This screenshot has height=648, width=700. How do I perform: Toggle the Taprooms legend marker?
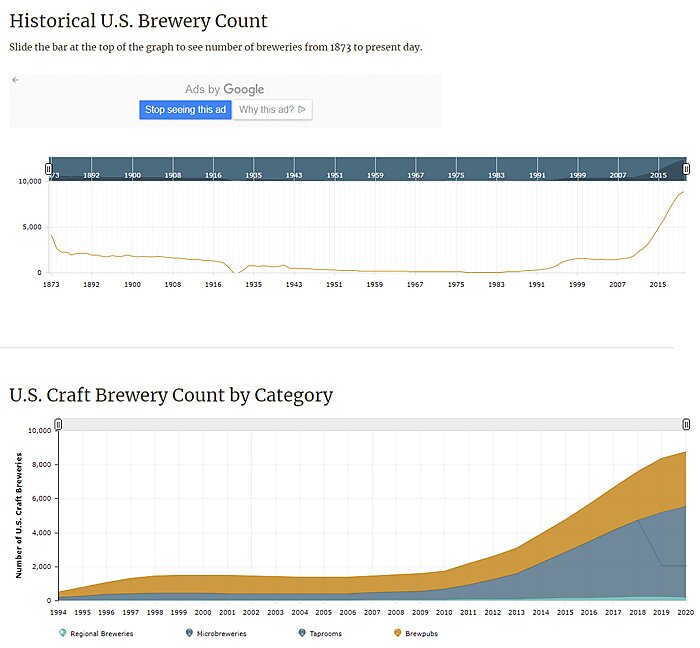[x=301, y=633]
